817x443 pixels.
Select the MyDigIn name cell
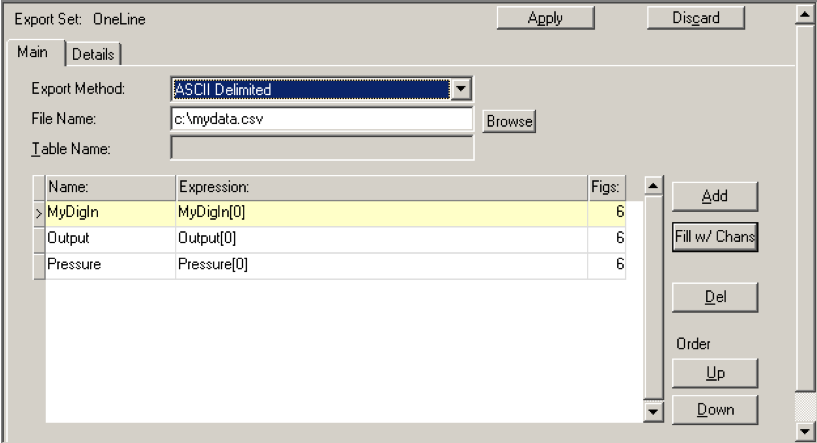(110, 212)
